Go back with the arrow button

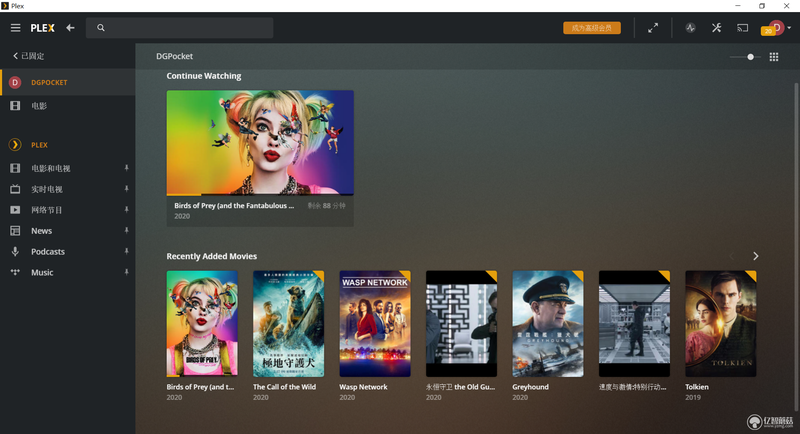click(70, 28)
